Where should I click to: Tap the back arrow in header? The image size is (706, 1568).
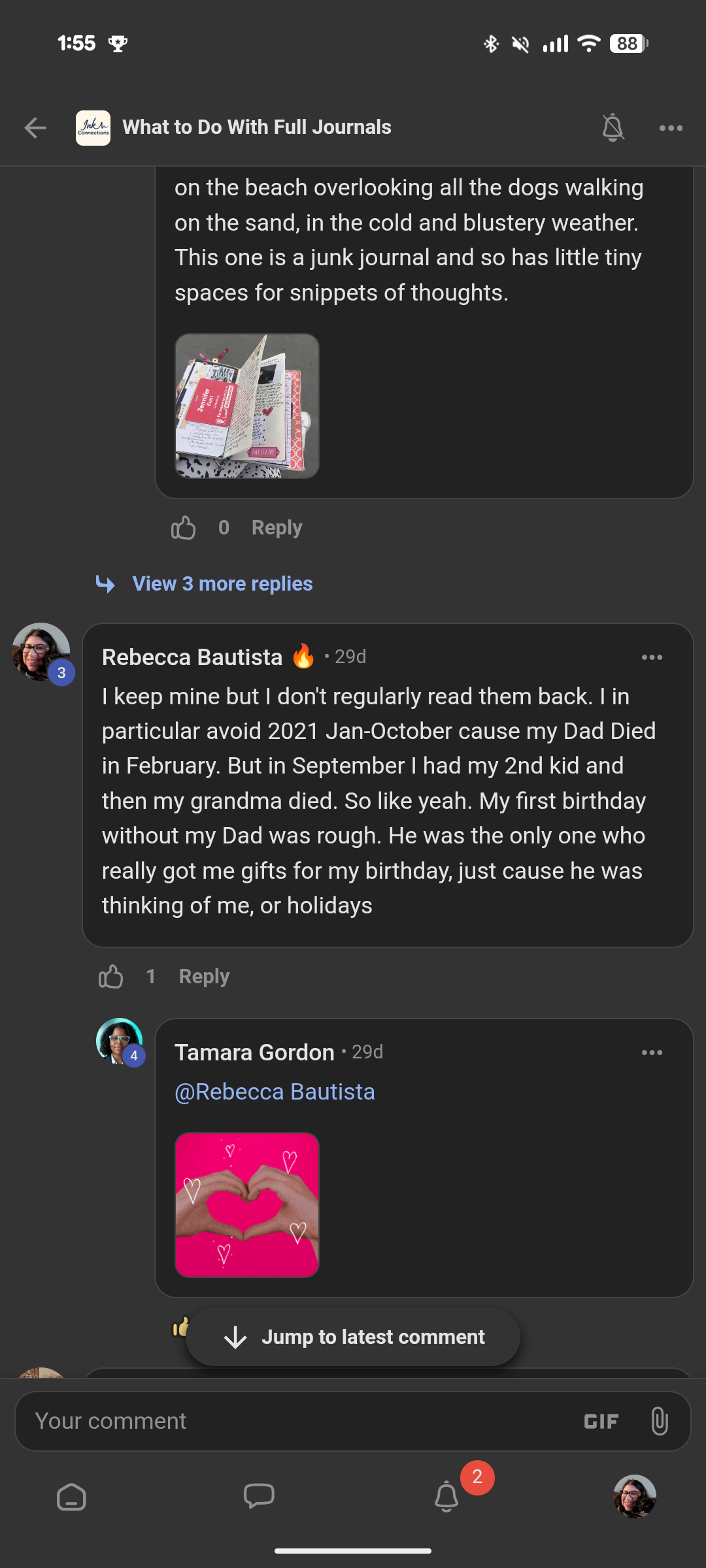(x=35, y=127)
